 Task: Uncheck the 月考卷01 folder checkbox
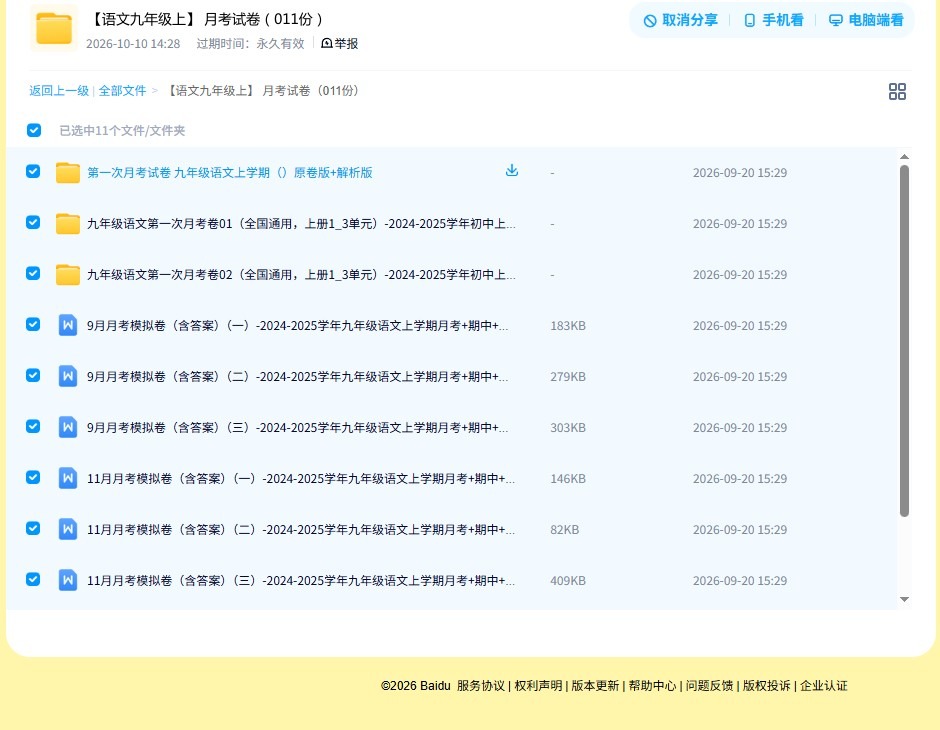pos(33,222)
